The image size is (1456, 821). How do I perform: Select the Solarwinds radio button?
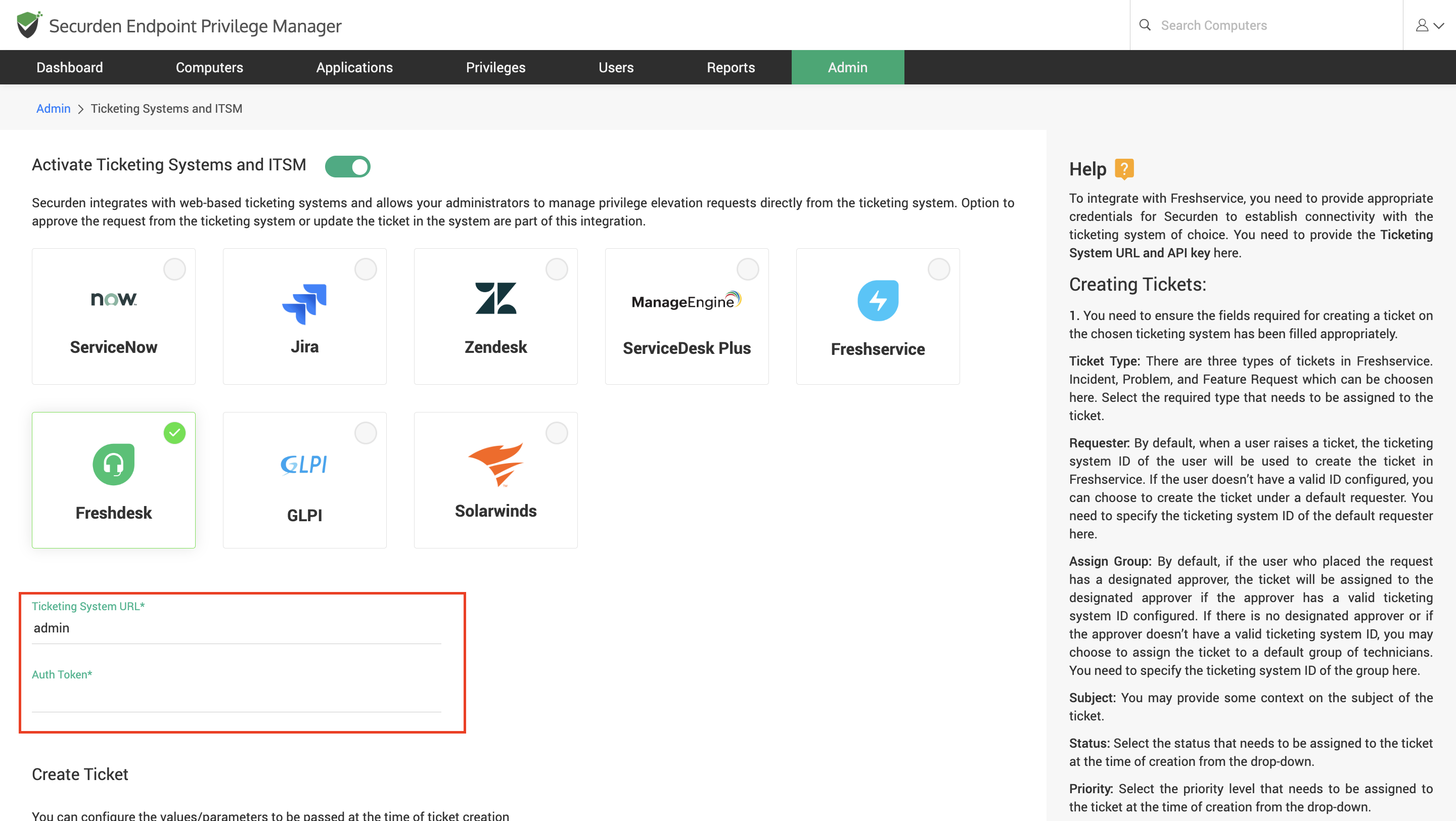click(x=556, y=433)
